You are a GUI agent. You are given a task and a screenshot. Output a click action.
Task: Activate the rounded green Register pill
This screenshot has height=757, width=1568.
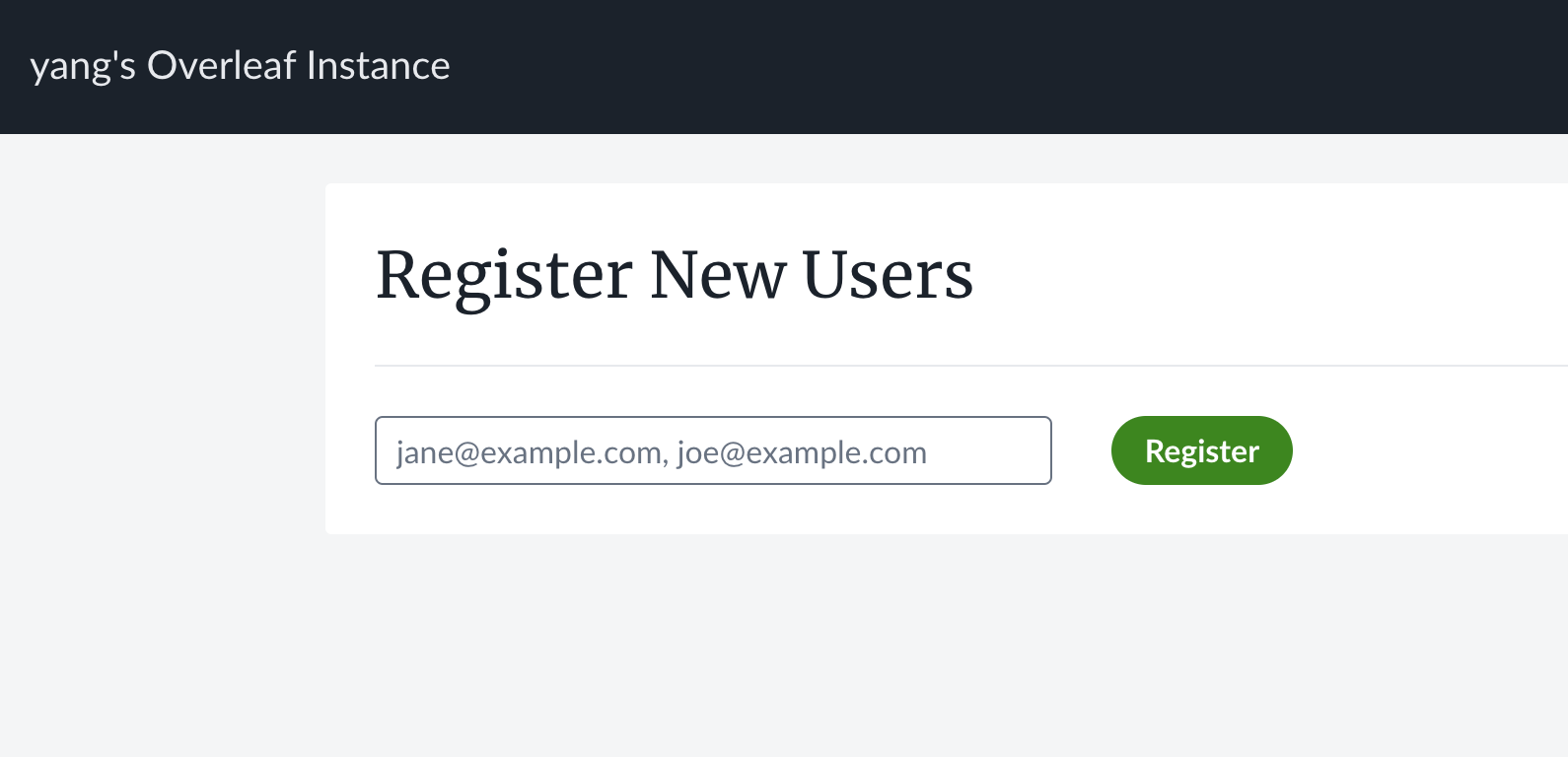click(1201, 450)
